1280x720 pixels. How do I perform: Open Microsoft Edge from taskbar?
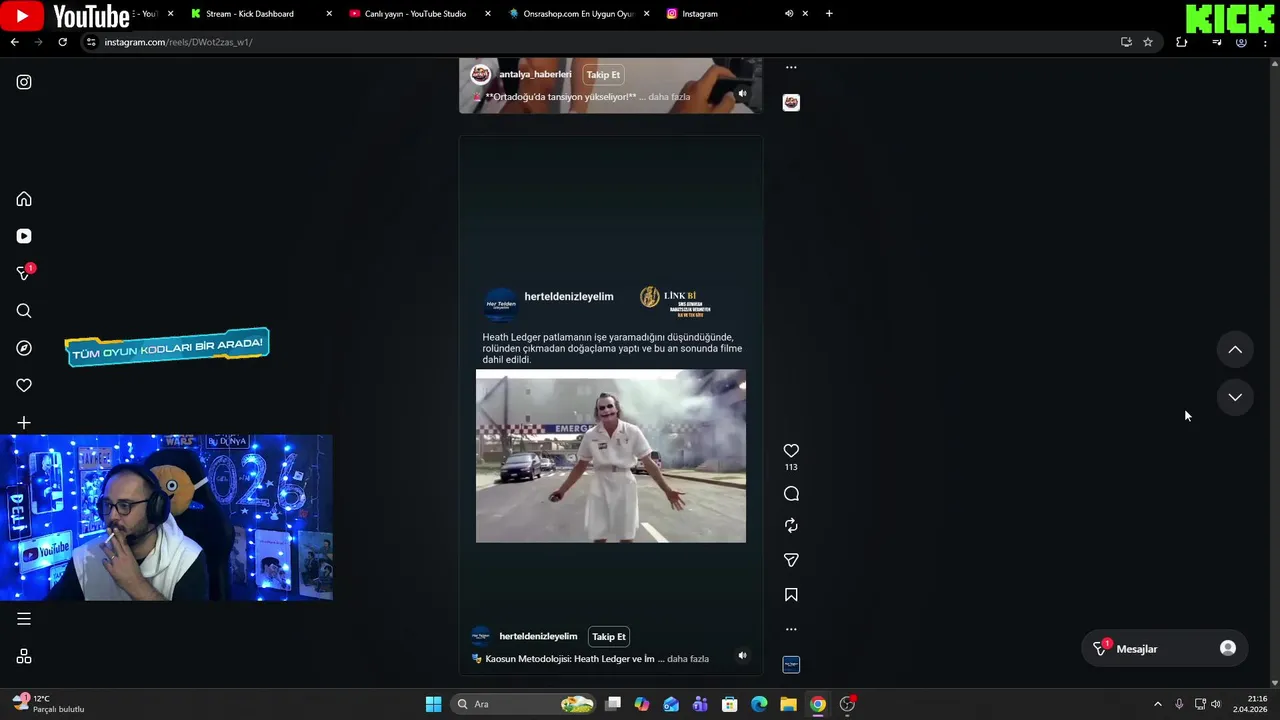pyautogui.click(x=759, y=704)
